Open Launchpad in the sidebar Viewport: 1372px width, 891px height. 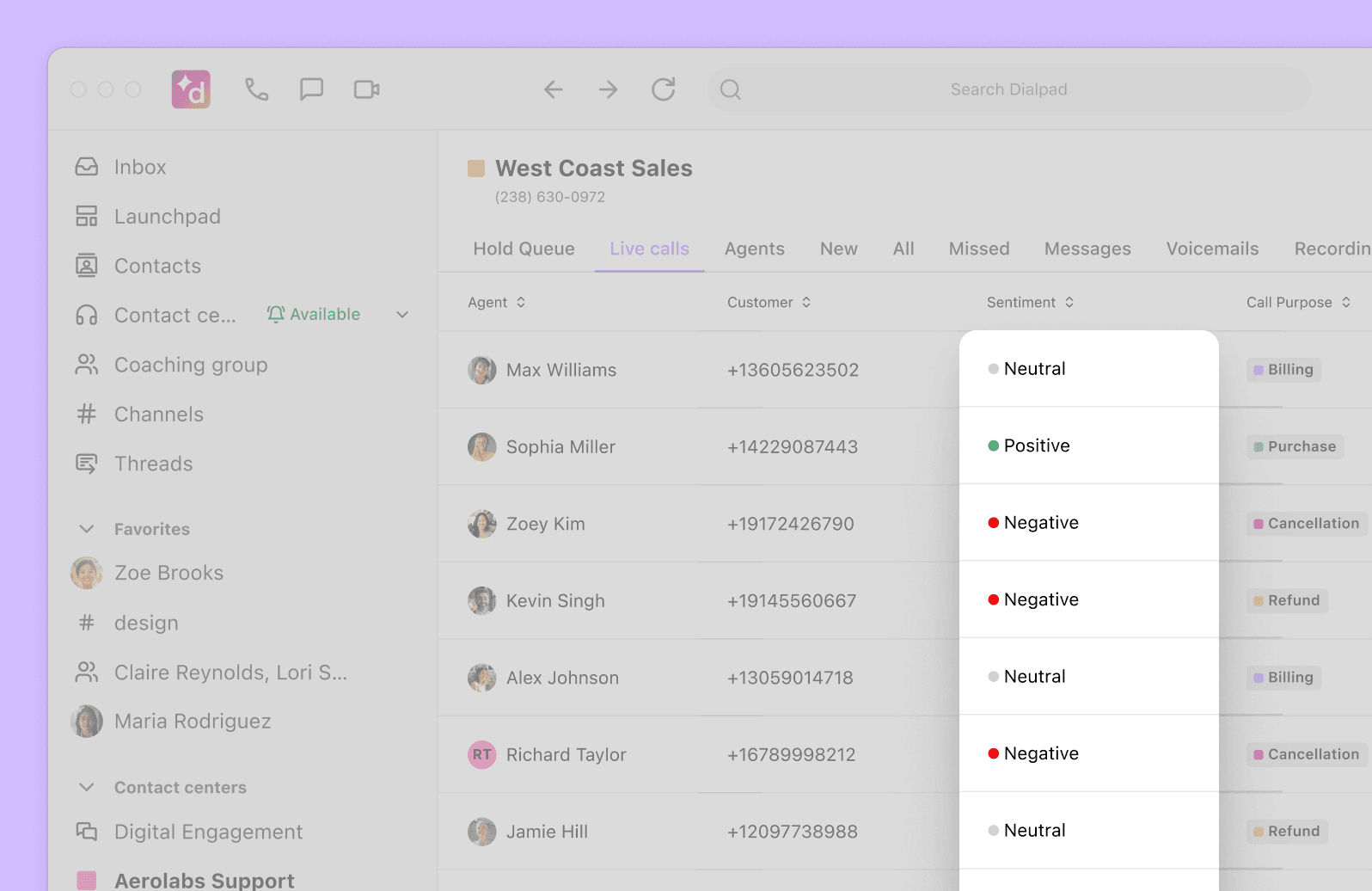point(167,217)
